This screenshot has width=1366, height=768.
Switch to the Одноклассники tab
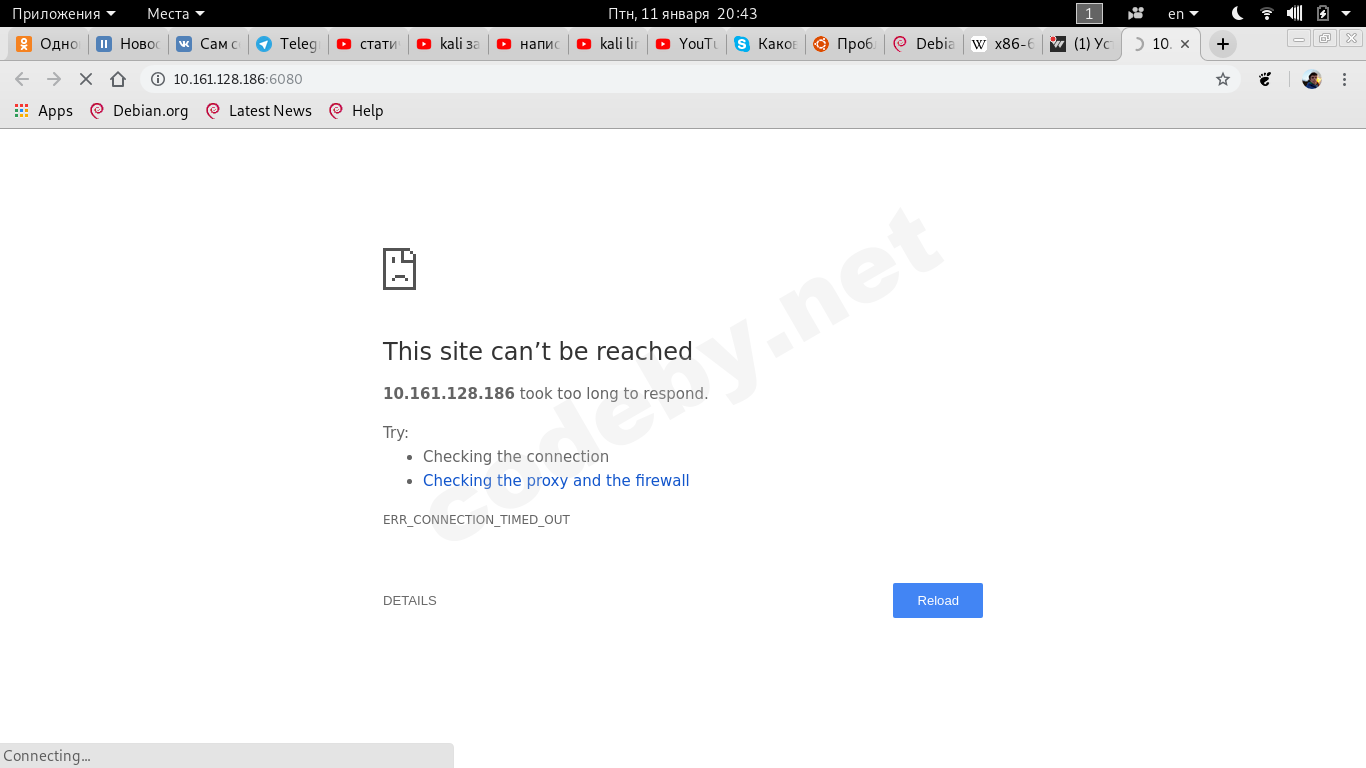tap(48, 44)
